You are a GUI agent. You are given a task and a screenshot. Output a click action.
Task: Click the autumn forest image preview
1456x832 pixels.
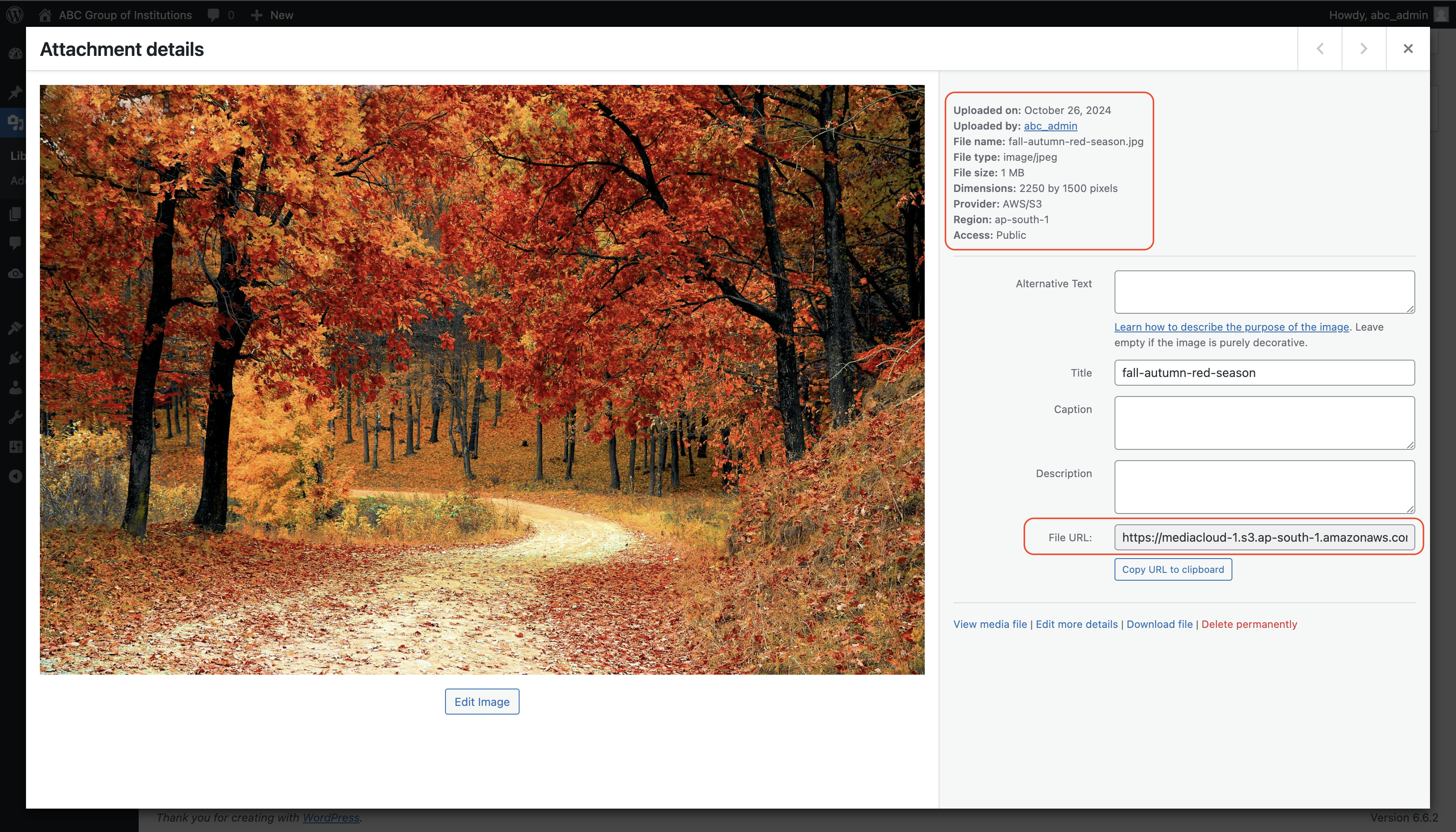pyautogui.click(x=482, y=380)
